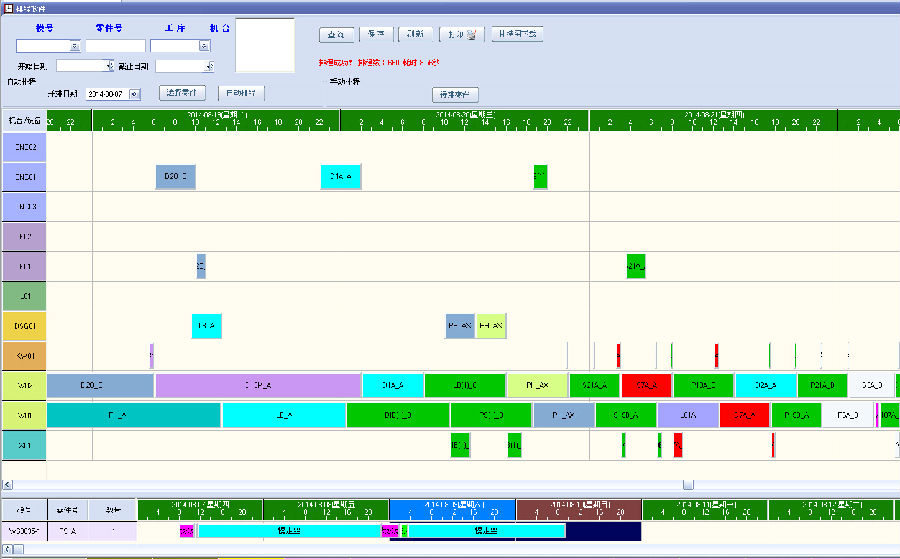Click the Gantt horizontal scrollbar thumb
This screenshot has height=559, width=900.
688,485
